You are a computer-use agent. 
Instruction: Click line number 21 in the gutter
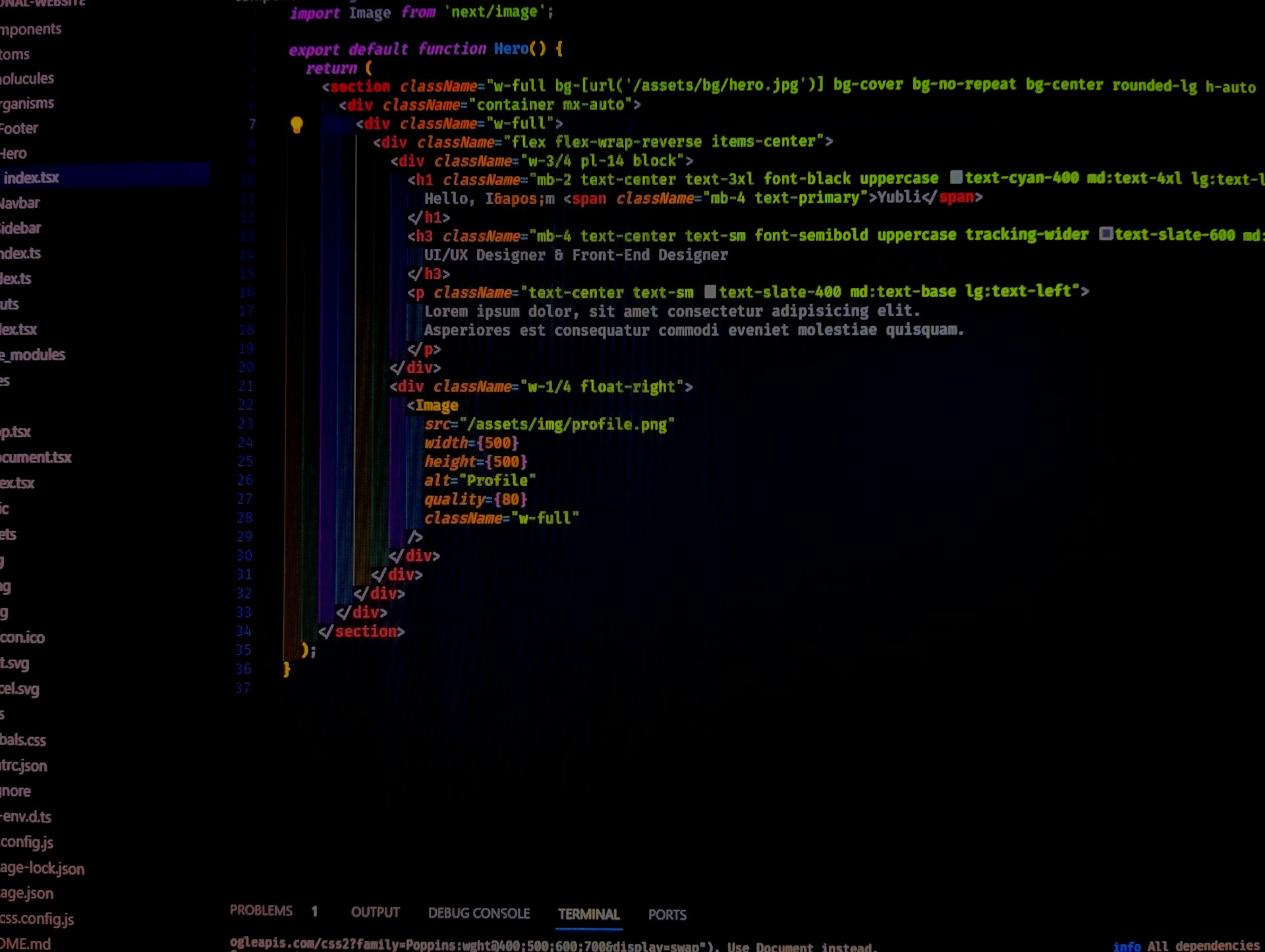pos(245,386)
